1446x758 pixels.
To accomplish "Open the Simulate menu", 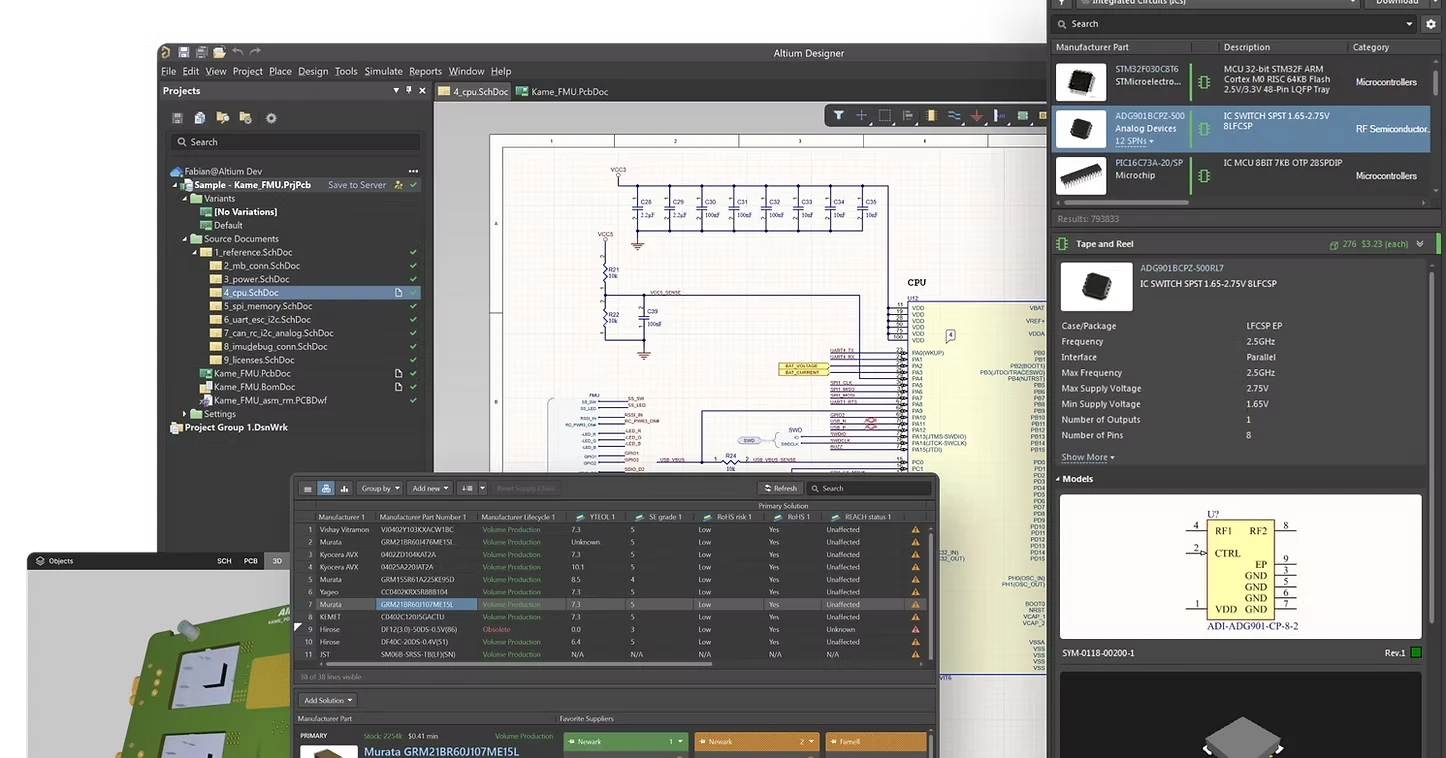I will (383, 71).
